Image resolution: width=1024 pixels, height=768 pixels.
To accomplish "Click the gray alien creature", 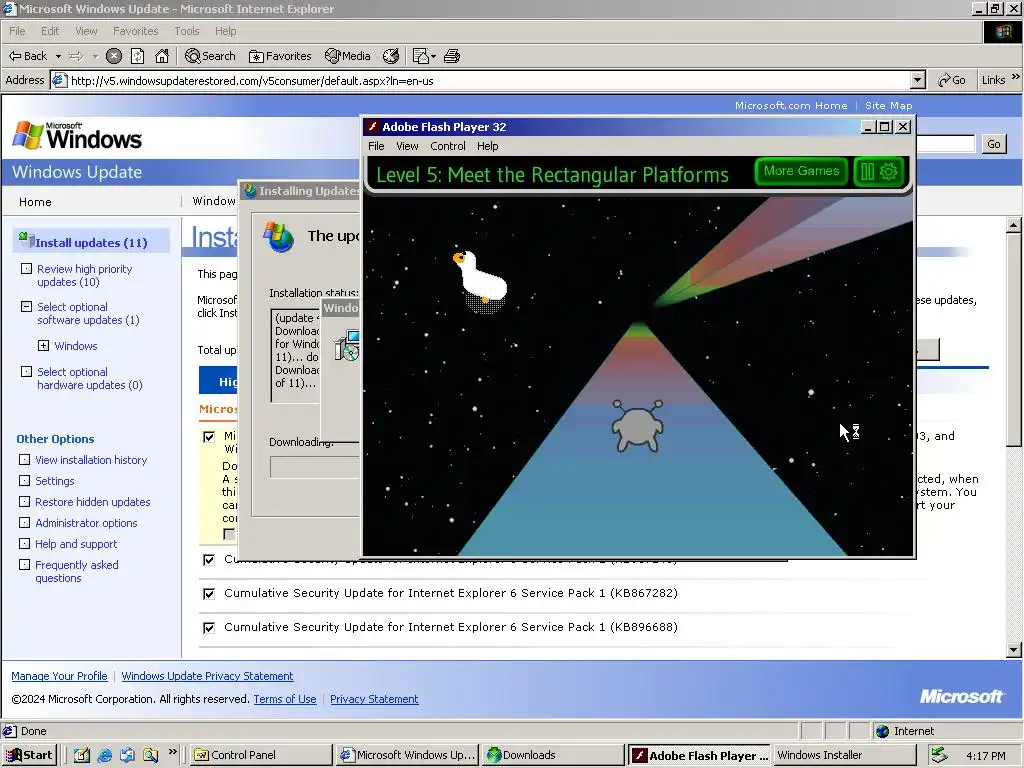I will (x=637, y=426).
